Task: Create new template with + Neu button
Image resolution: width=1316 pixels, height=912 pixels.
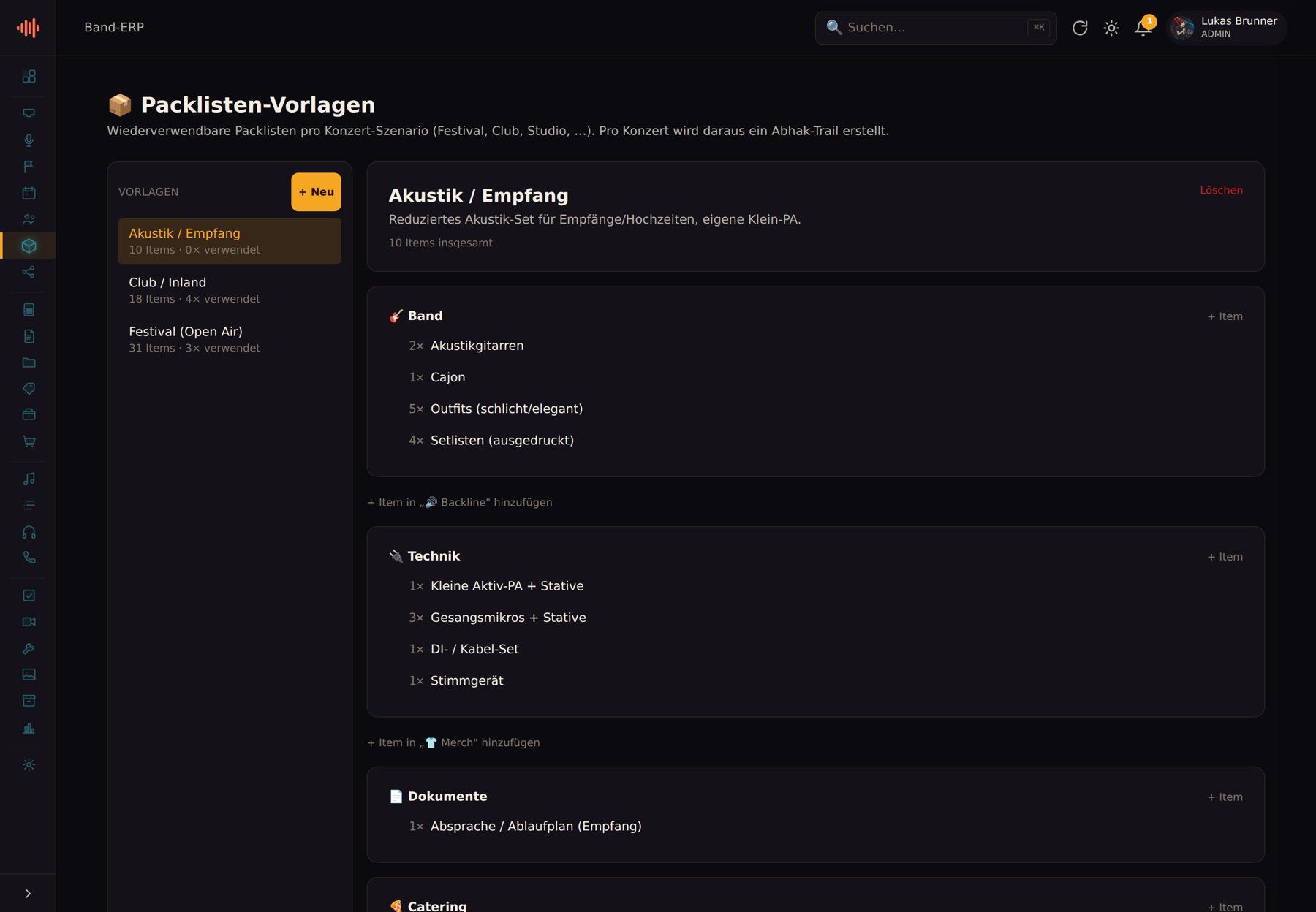Action: point(316,192)
